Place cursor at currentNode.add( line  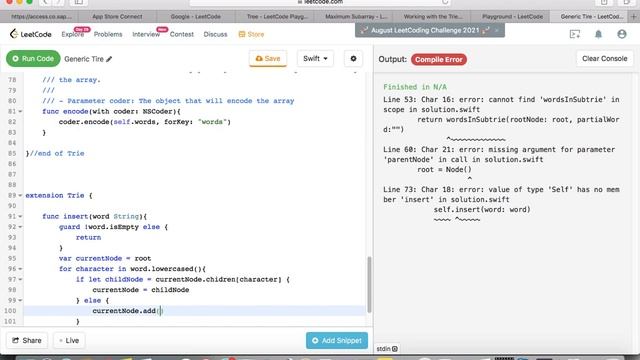point(194,311)
